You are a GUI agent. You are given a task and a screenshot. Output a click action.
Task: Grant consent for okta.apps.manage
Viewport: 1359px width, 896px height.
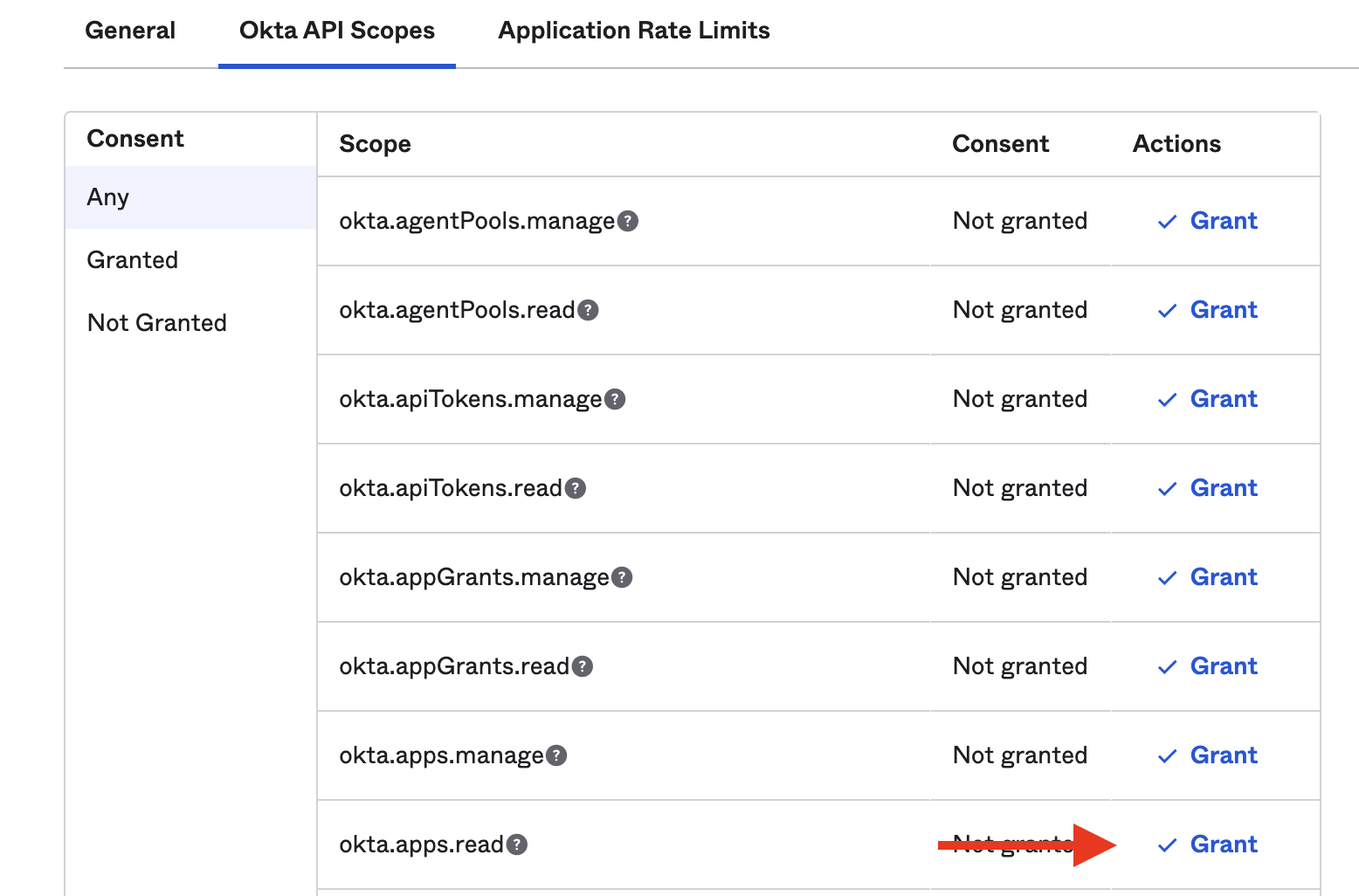(1223, 755)
